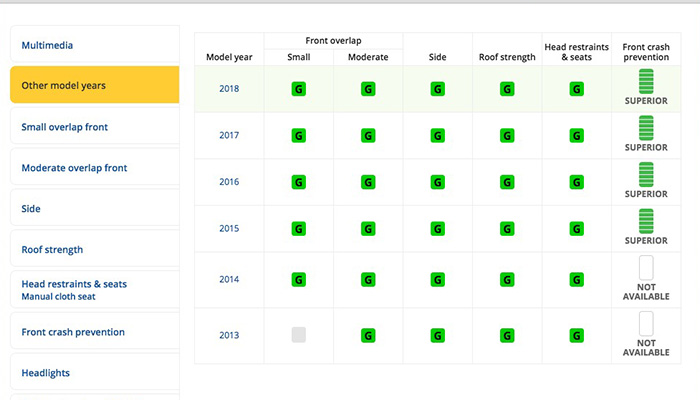Click 2016 Side Good rating icon

[x=438, y=182]
